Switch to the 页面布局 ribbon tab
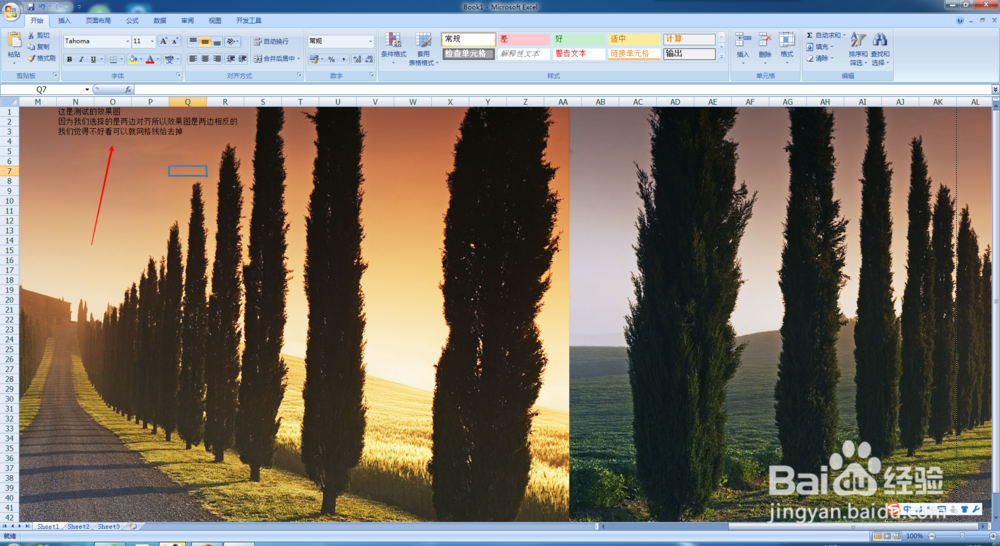The width and height of the screenshot is (1000, 546). pyautogui.click(x=98, y=20)
